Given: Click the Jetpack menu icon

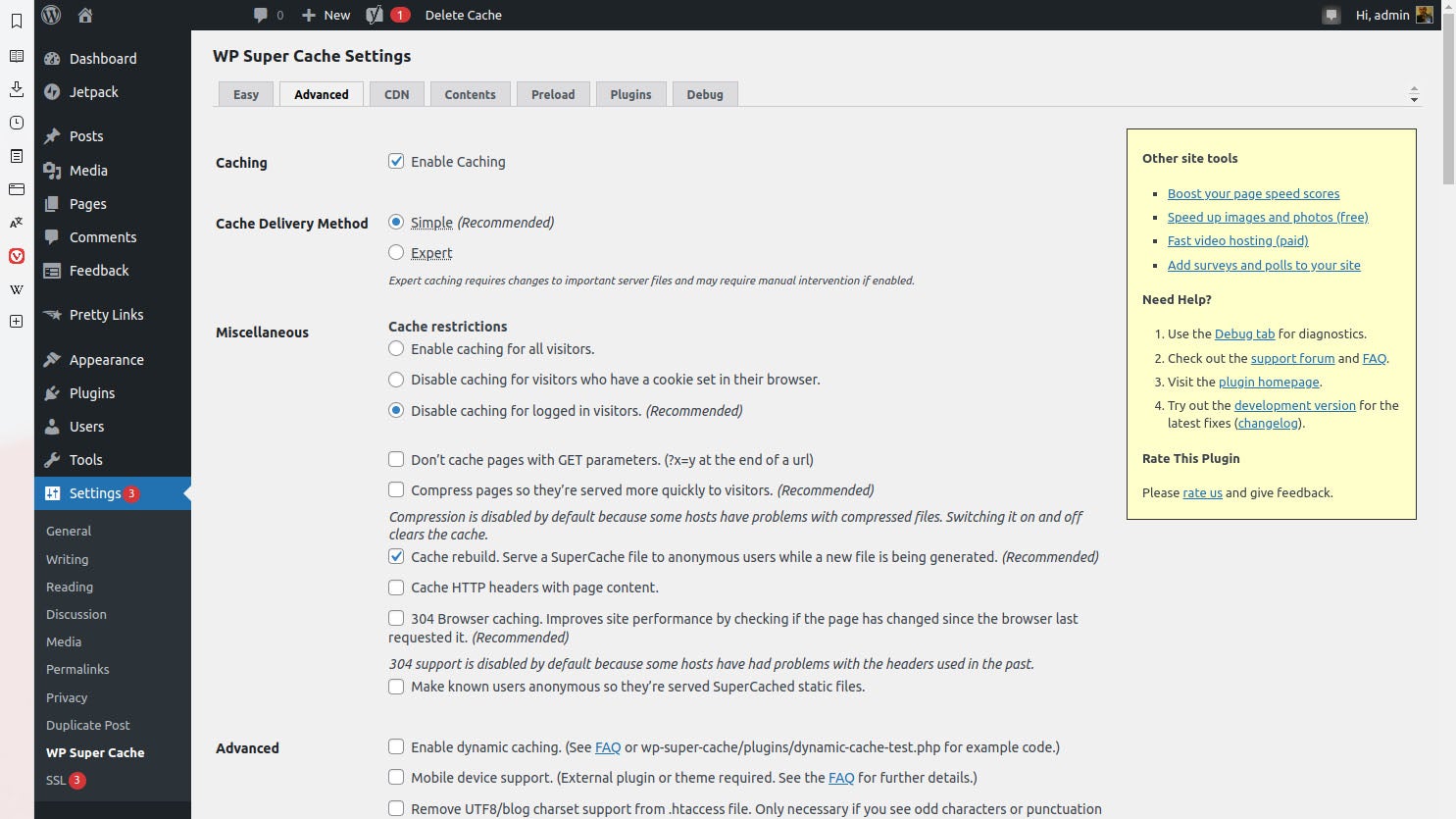Looking at the screenshot, I should tap(52, 92).
